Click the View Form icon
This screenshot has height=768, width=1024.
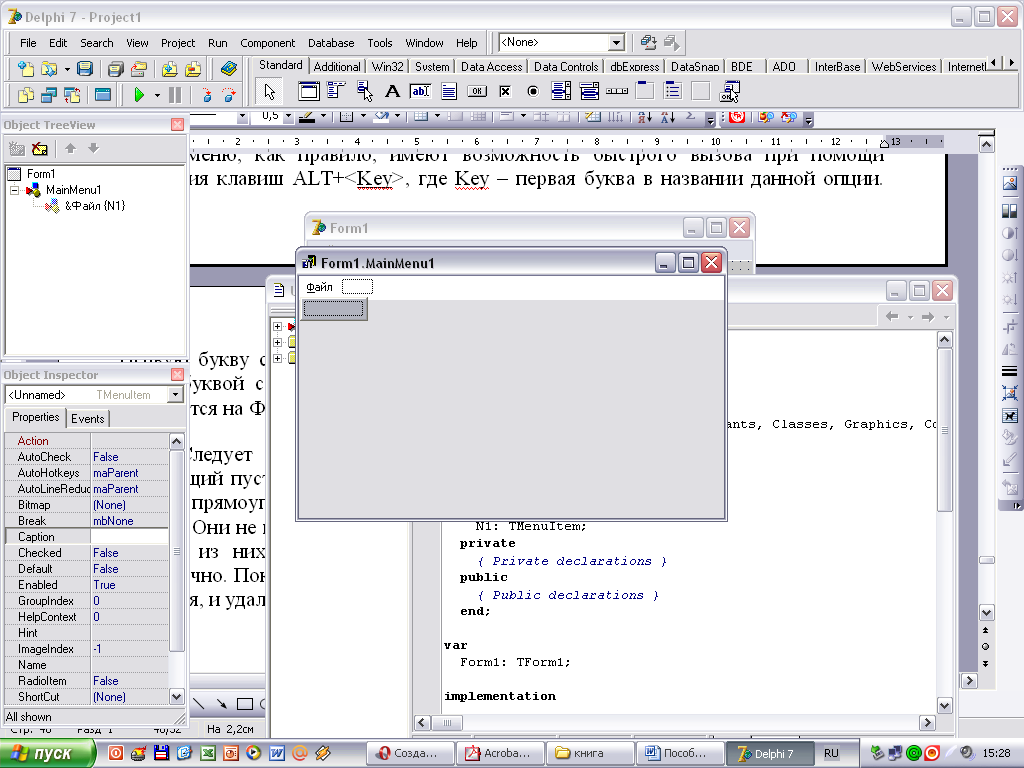(49, 95)
